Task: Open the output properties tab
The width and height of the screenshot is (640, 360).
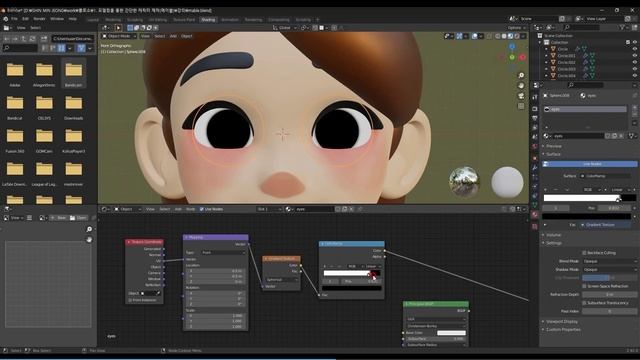Action: (535, 118)
